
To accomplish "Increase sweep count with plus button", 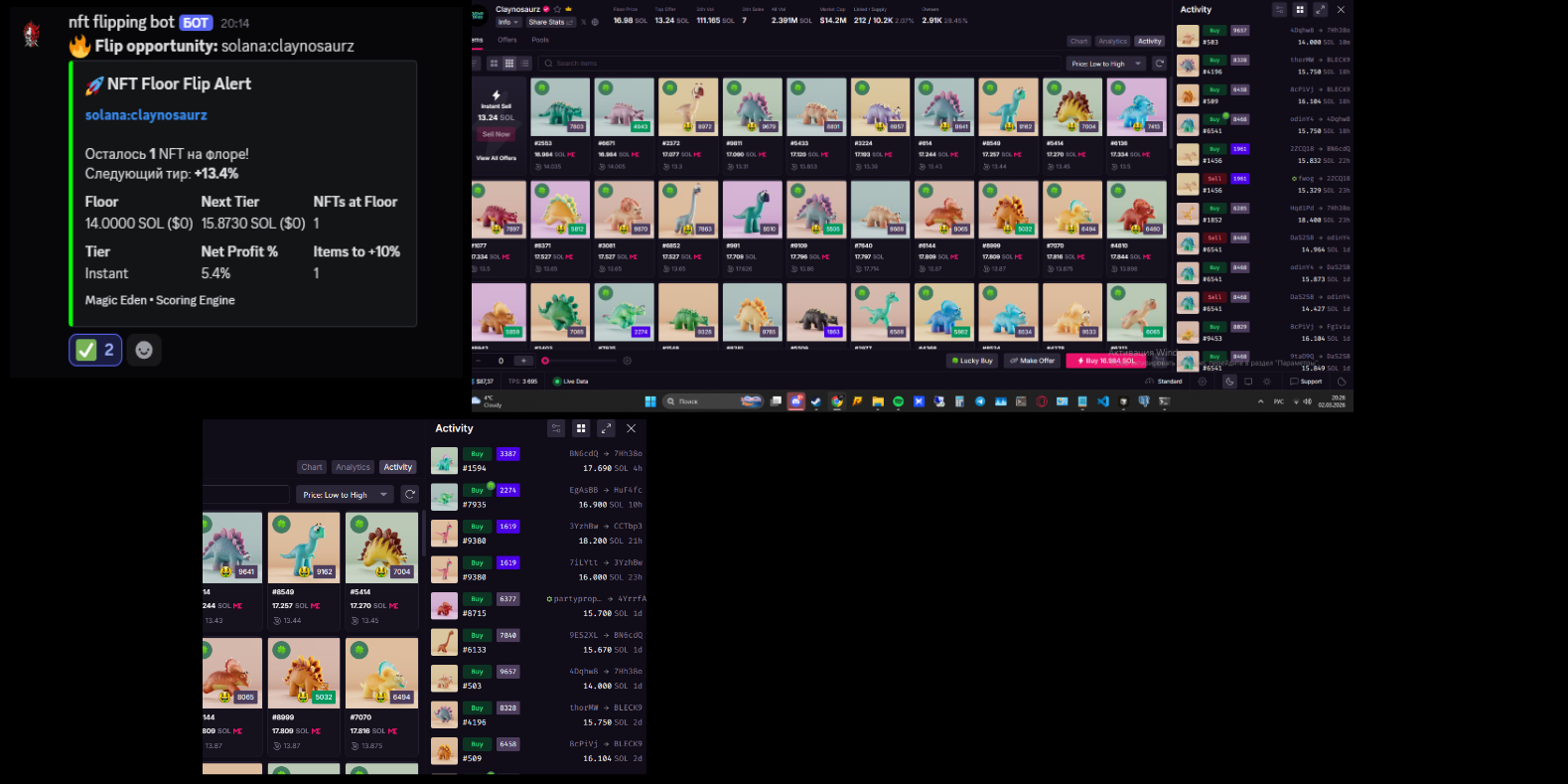I will click(523, 361).
